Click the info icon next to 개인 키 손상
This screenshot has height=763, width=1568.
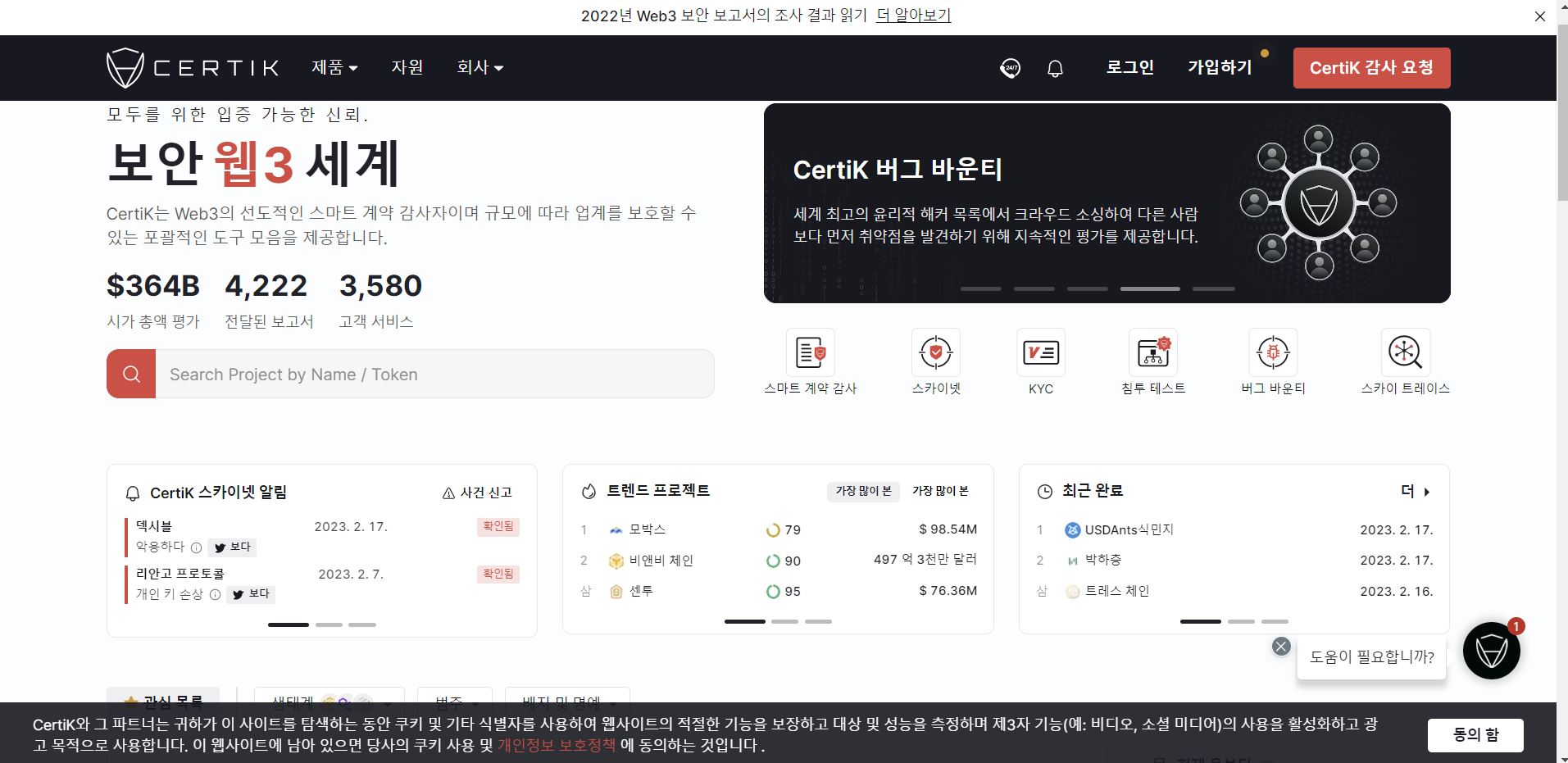tap(215, 595)
